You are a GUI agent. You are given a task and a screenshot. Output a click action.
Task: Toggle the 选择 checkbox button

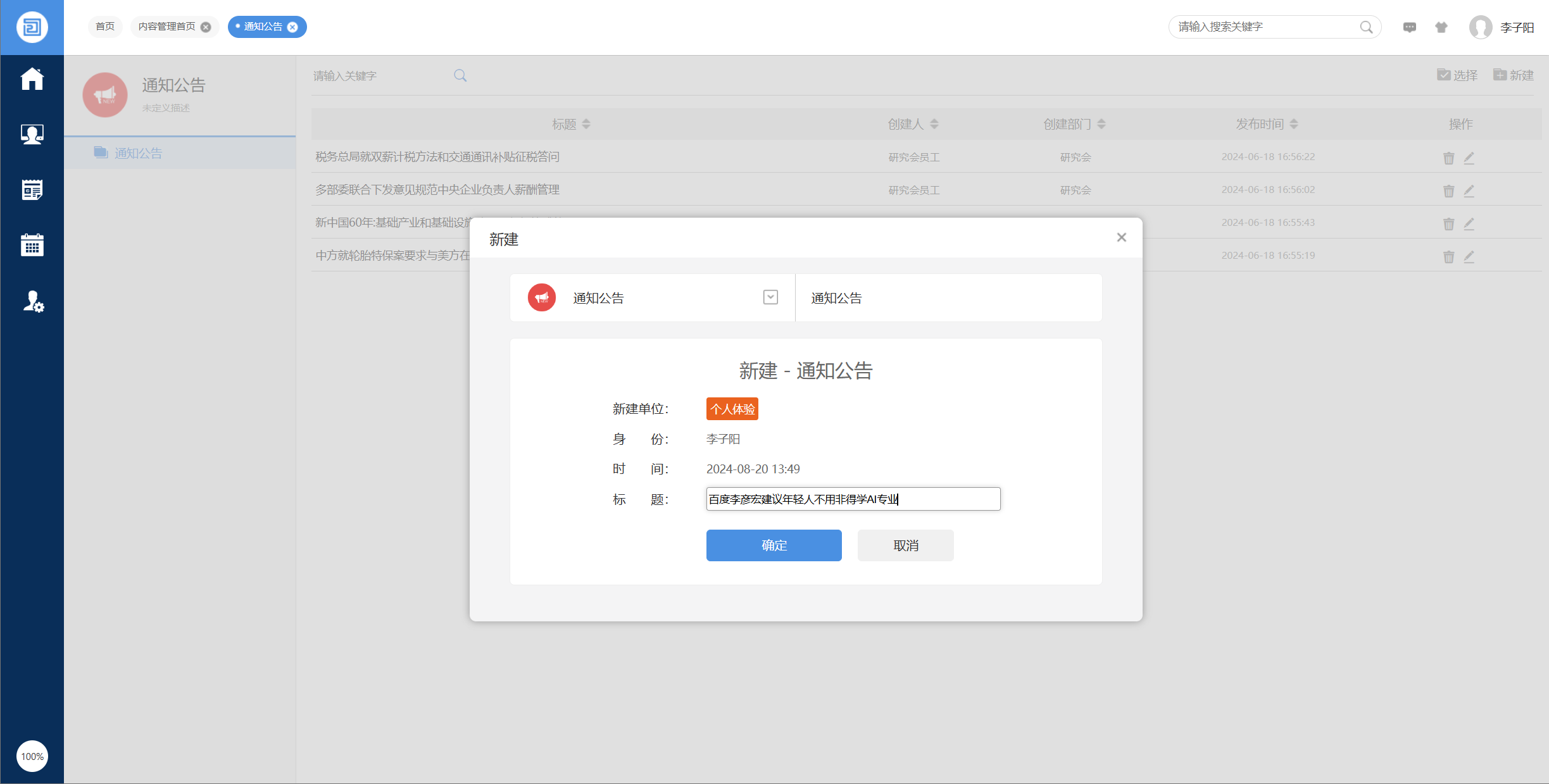click(1457, 75)
